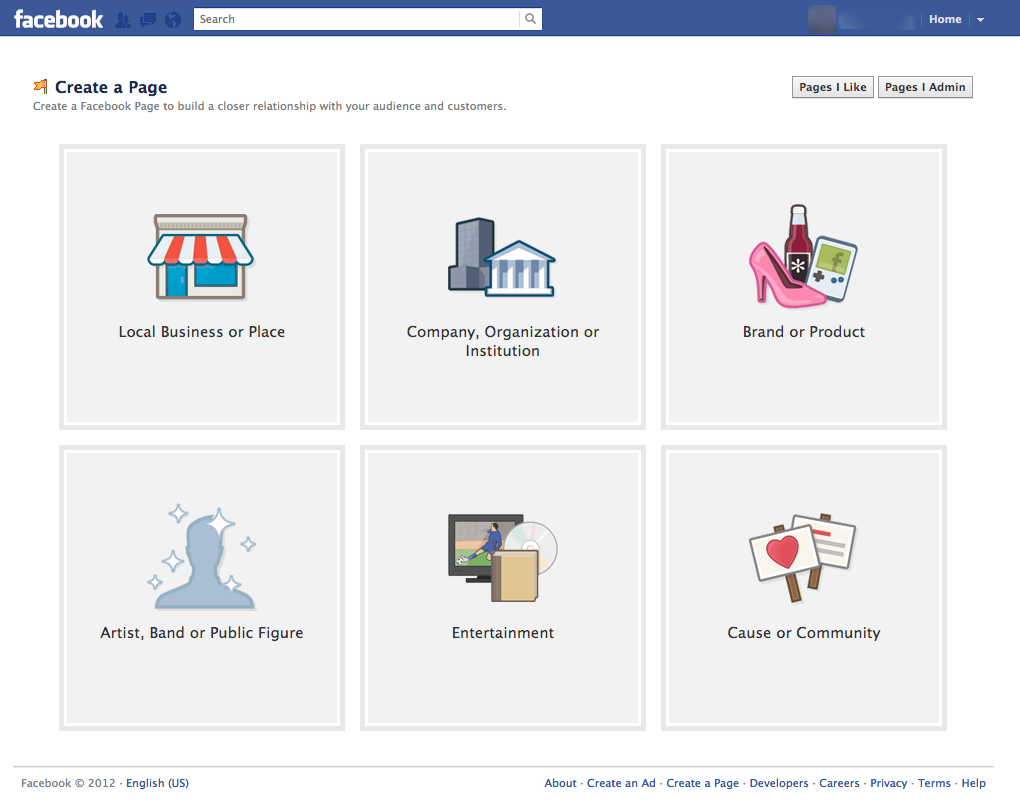
Task: Click the TV and disc Entertainment icon
Action: click(x=503, y=557)
